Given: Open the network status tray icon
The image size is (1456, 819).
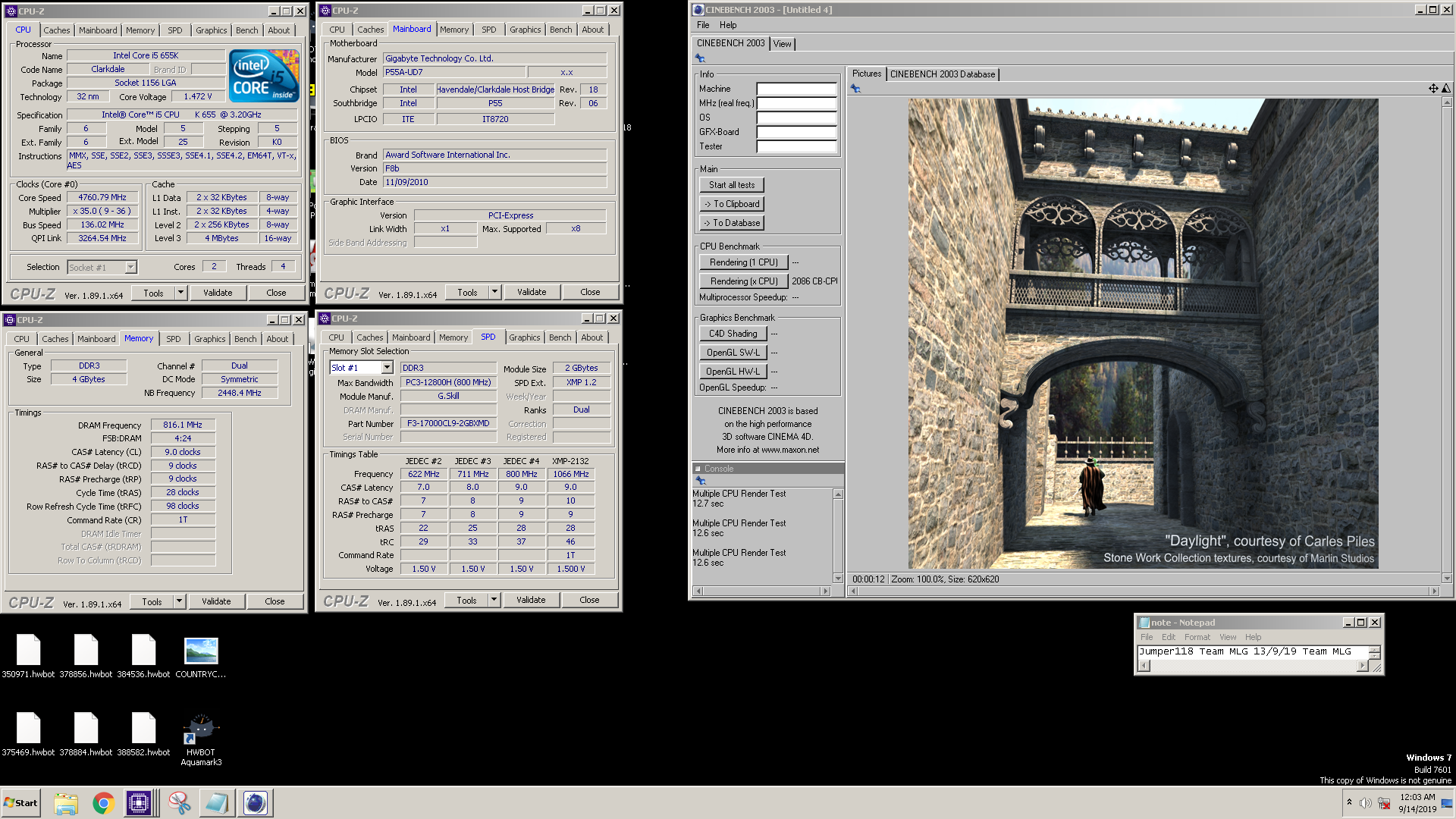Looking at the screenshot, I should click(1384, 803).
